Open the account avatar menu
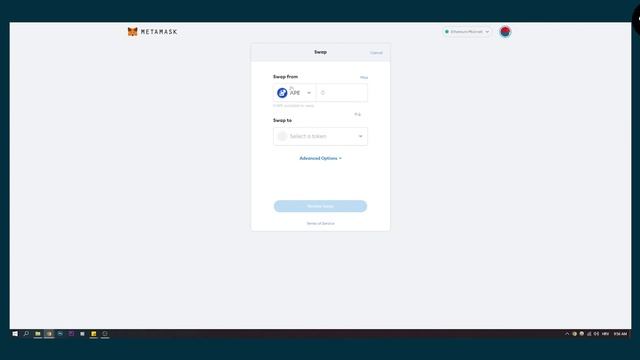Screen dimensions: 640x360 tap(505, 31)
